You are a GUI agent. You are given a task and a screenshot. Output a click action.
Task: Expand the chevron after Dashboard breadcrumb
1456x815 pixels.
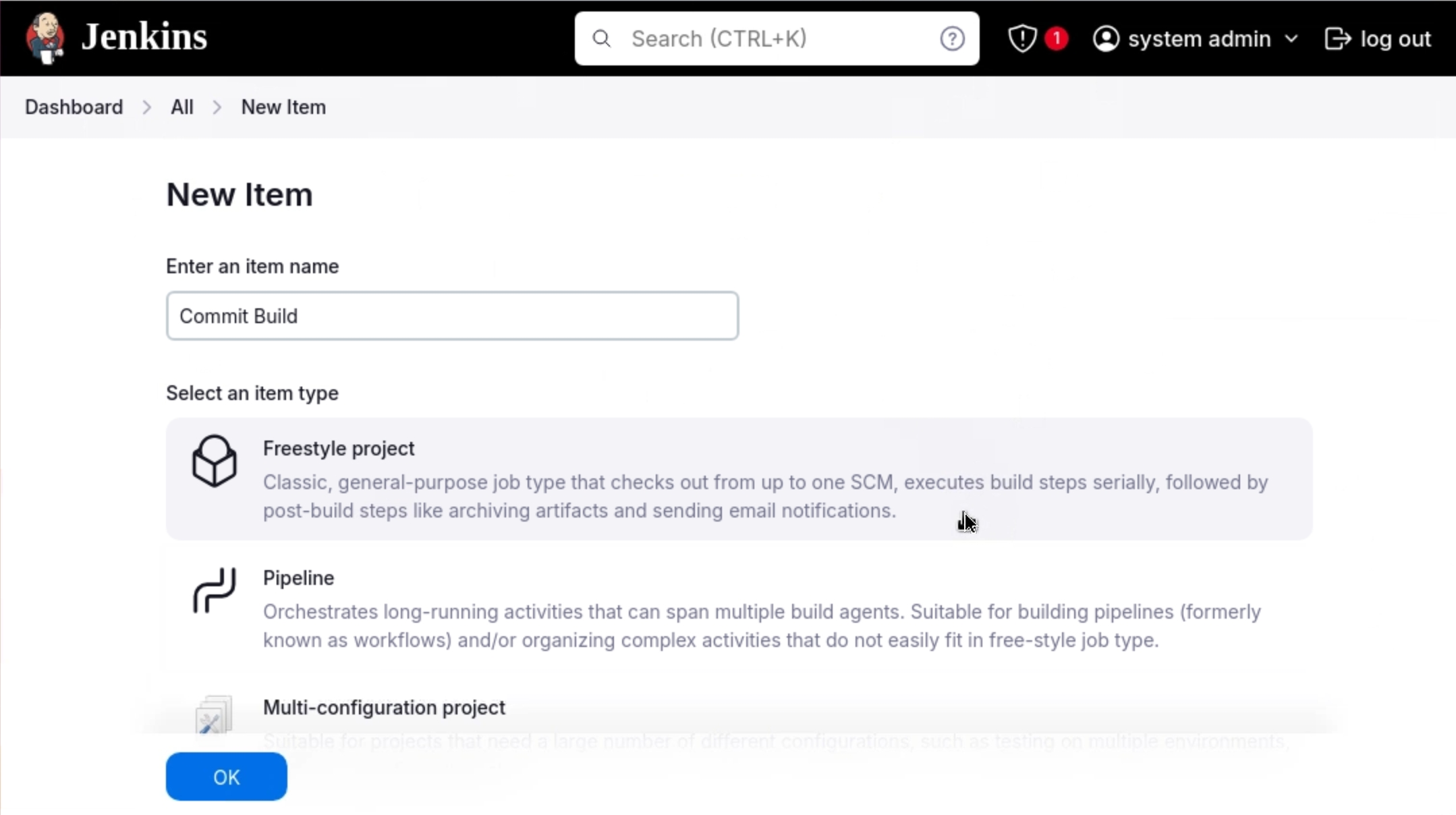tap(147, 107)
